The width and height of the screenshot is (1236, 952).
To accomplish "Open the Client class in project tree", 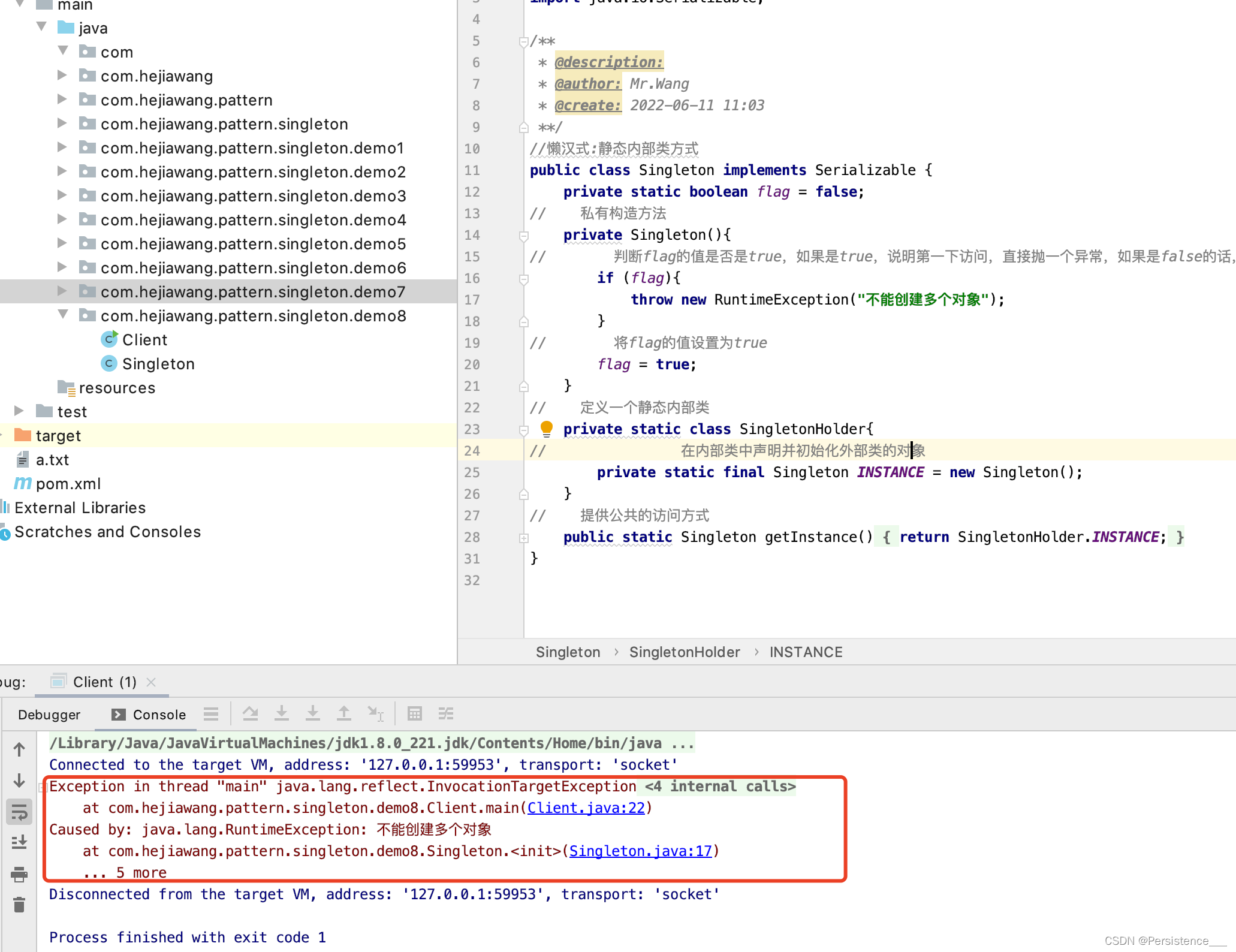I will click(x=144, y=340).
